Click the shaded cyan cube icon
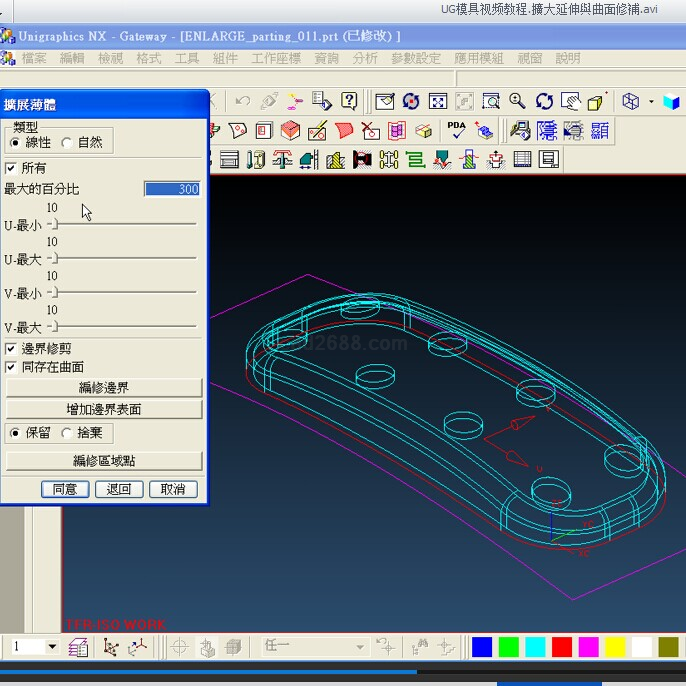 (670, 101)
